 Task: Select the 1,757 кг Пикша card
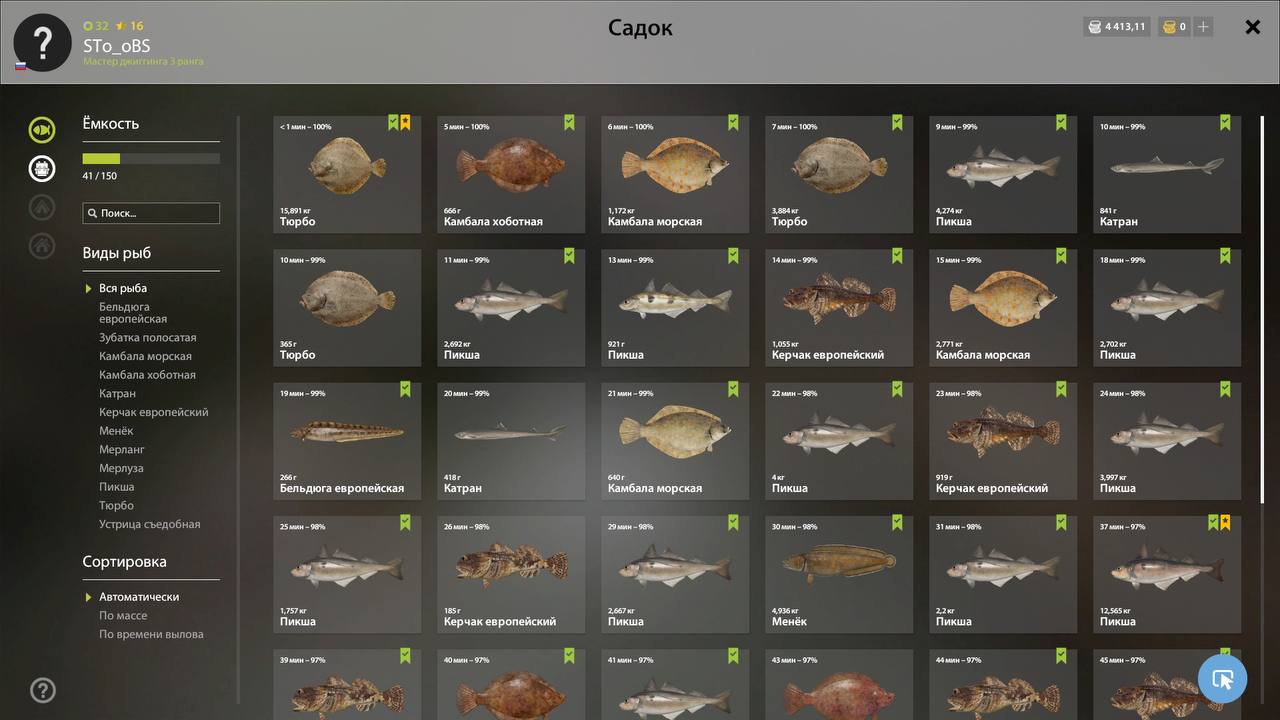(347, 574)
